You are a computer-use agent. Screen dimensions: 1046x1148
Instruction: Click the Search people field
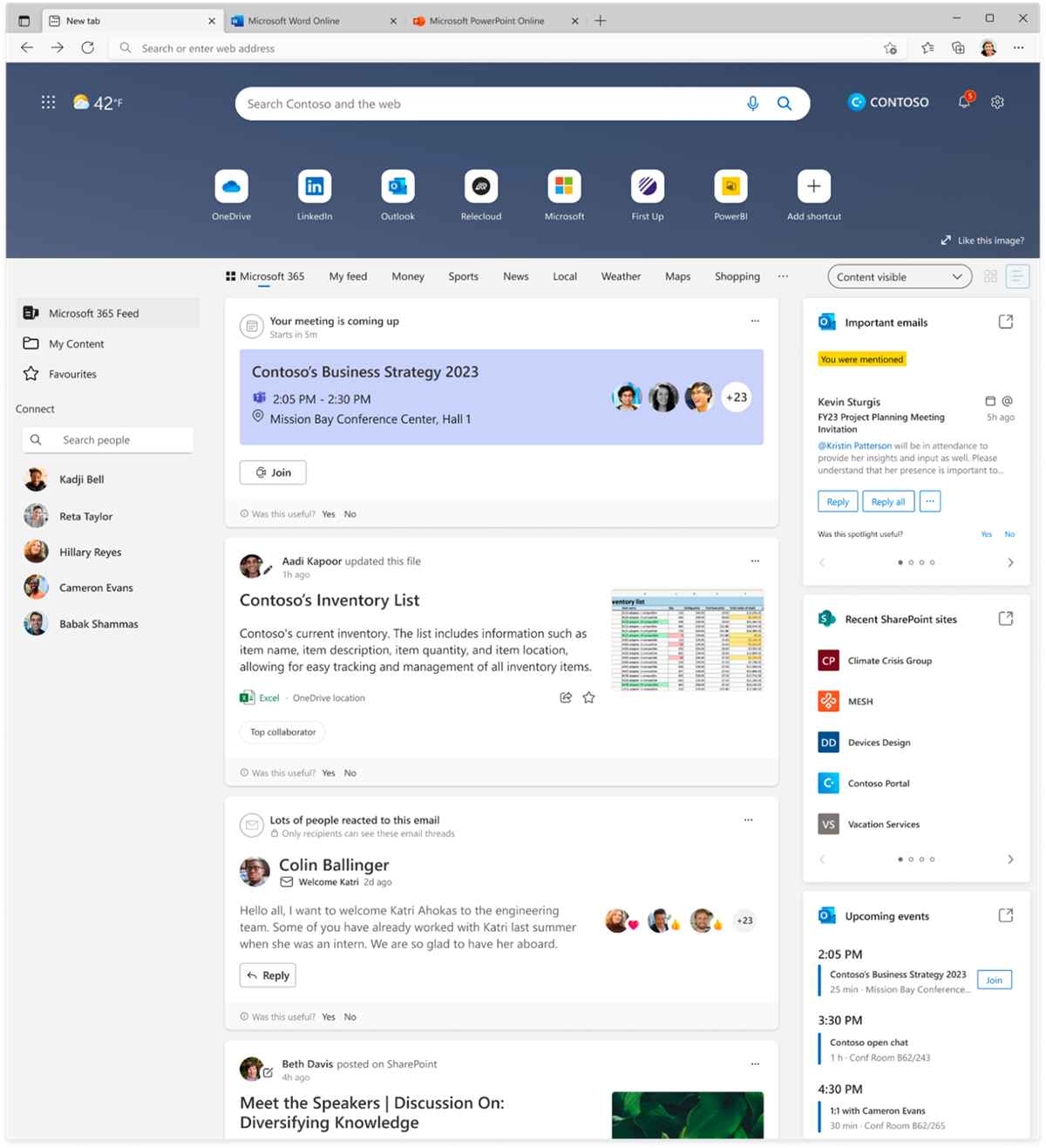click(x=107, y=440)
